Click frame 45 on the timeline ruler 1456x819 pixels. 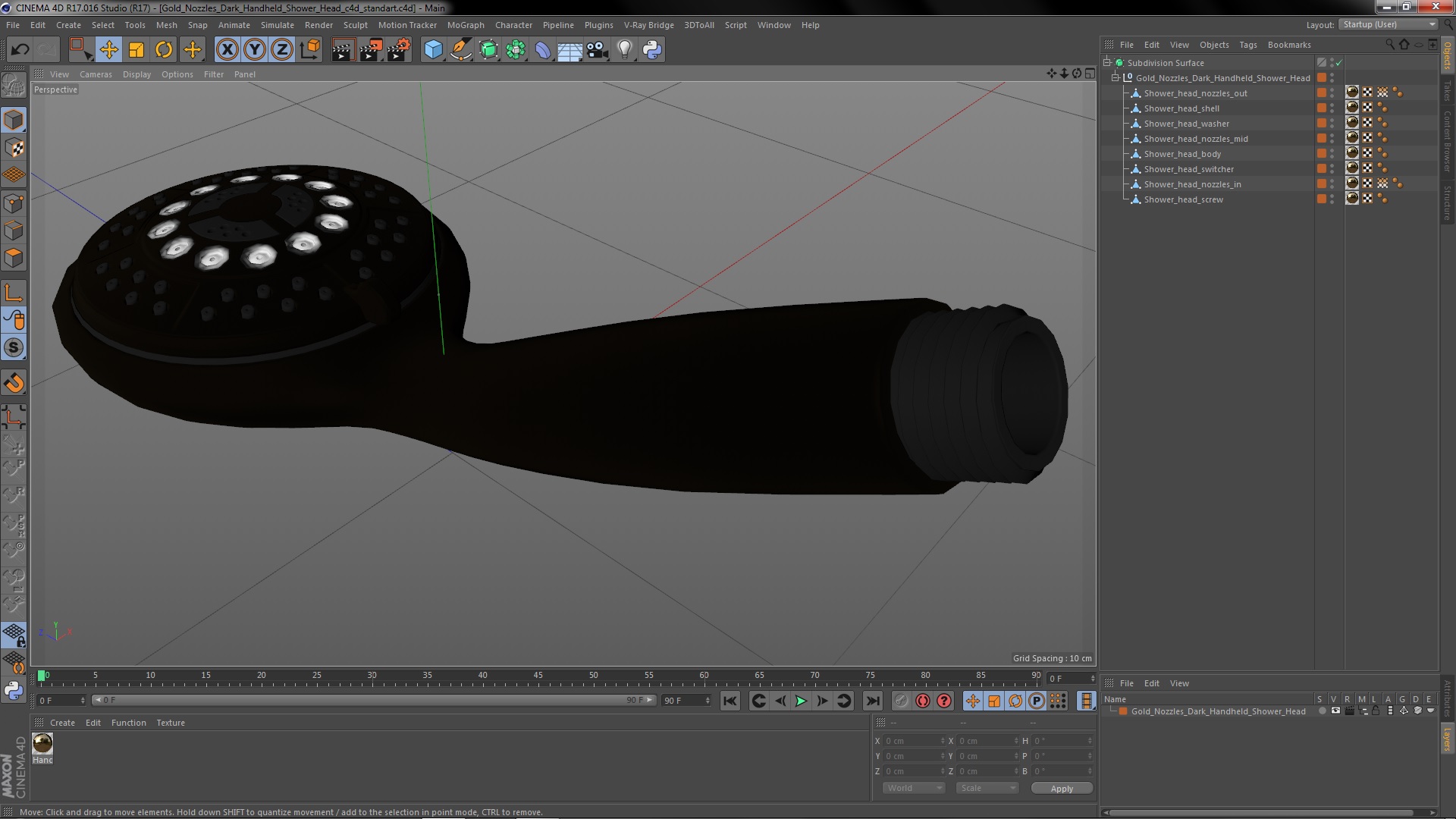(x=538, y=676)
